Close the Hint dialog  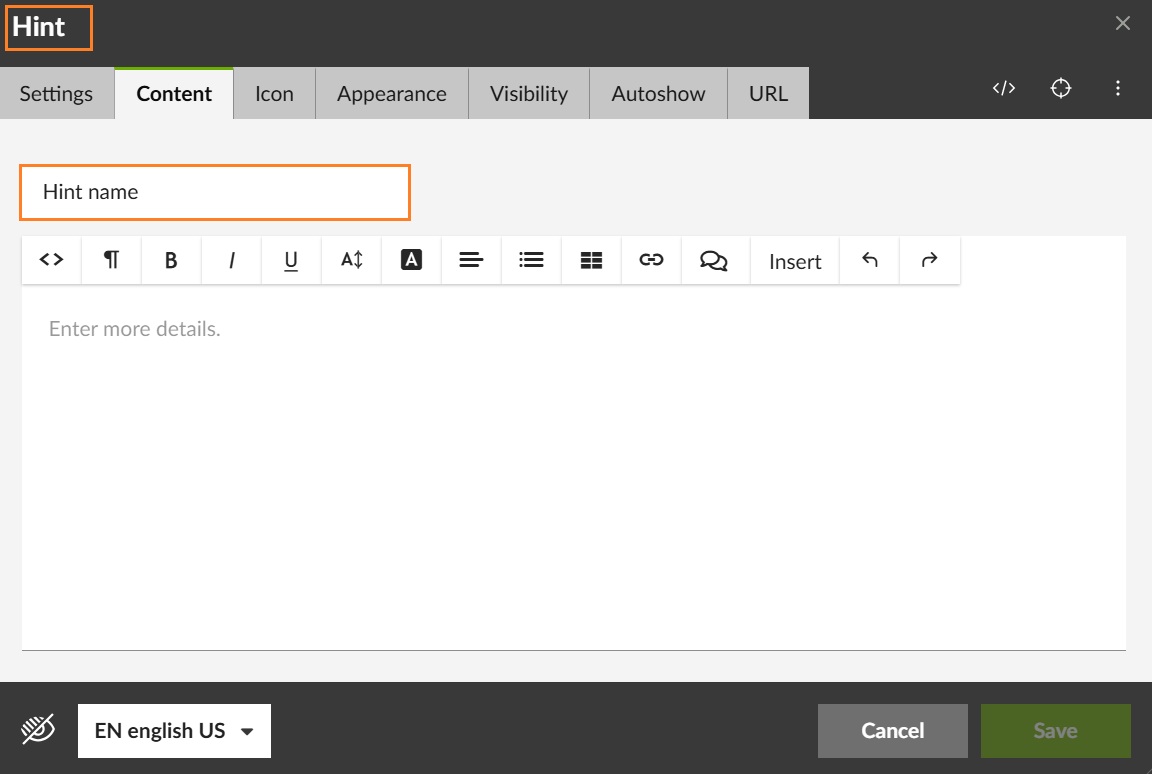pyautogui.click(x=1123, y=23)
